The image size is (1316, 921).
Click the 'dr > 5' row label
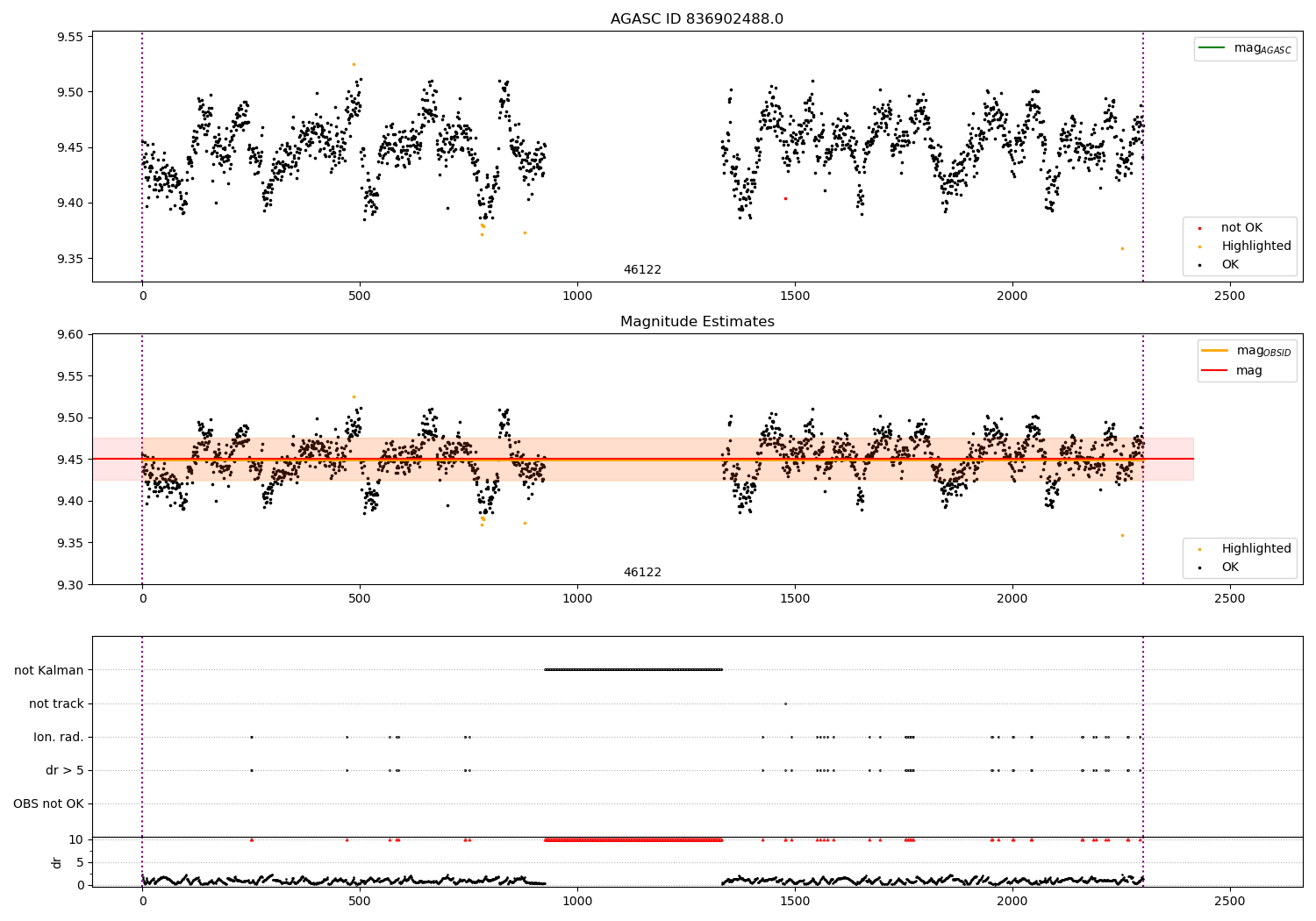[65, 770]
